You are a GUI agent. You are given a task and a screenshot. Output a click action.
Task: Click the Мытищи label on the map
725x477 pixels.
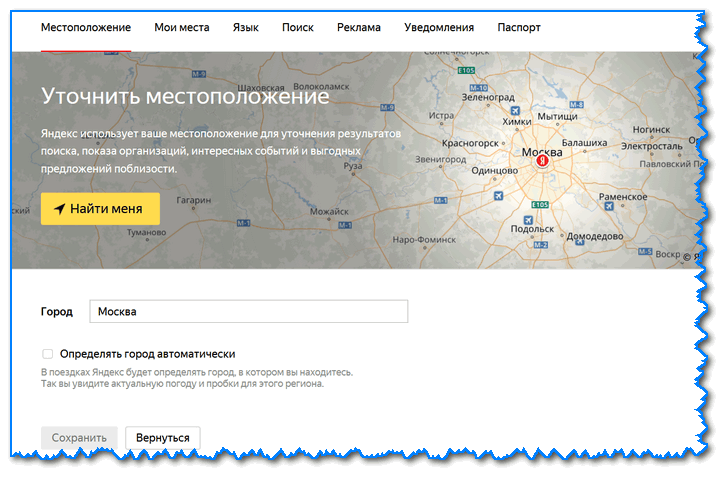click(x=557, y=116)
